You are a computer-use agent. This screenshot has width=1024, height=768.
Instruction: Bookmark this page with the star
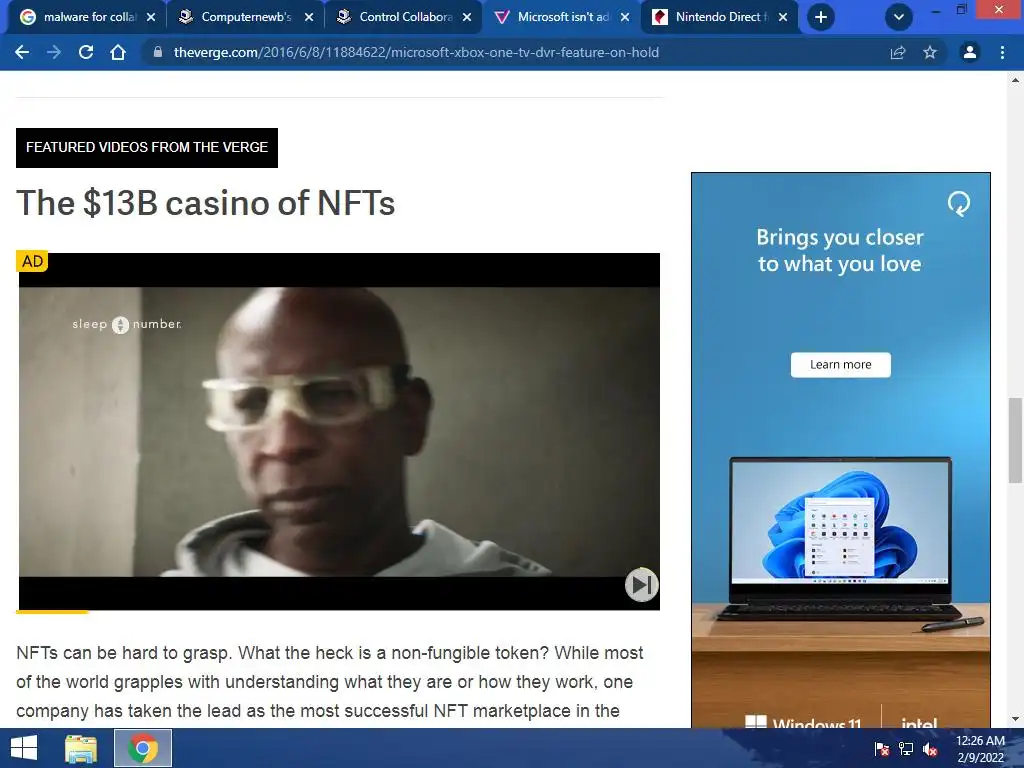930,52
